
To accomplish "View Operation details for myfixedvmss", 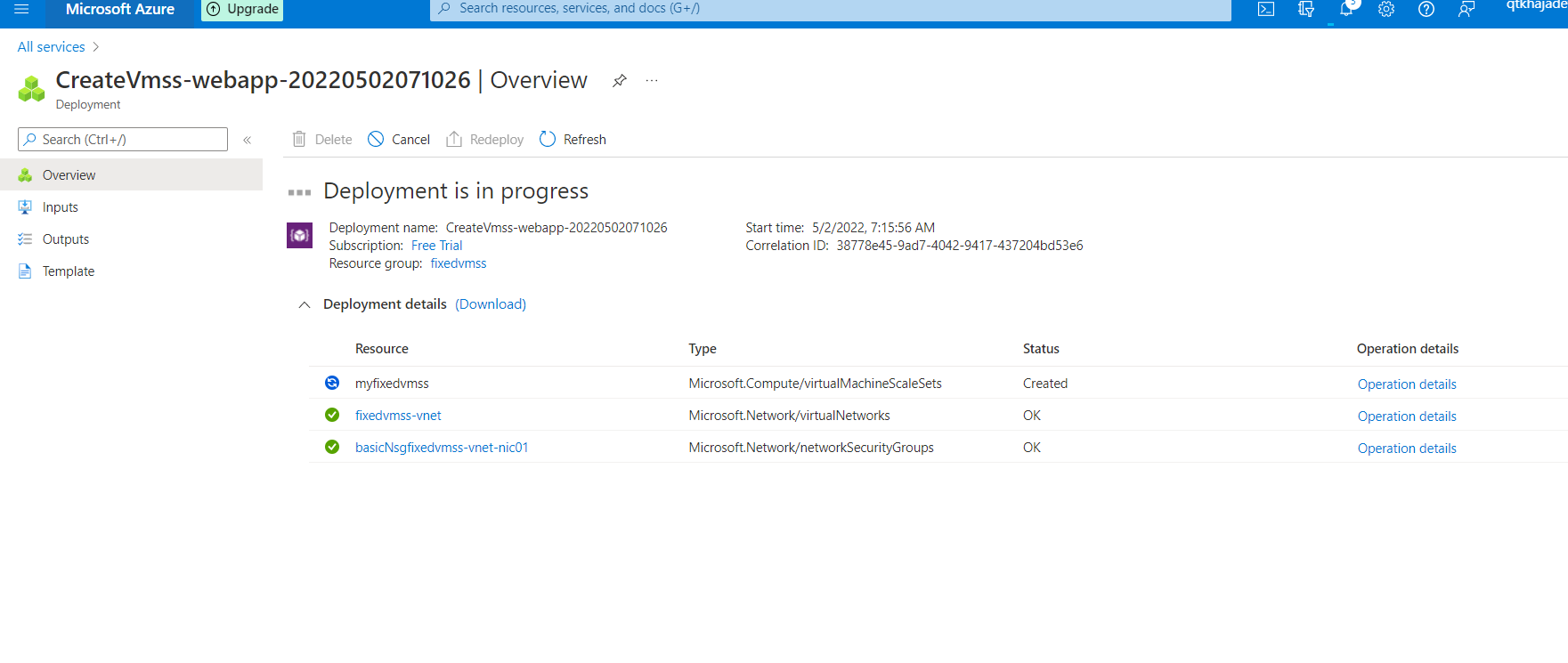I will (x=1407, y=384).
